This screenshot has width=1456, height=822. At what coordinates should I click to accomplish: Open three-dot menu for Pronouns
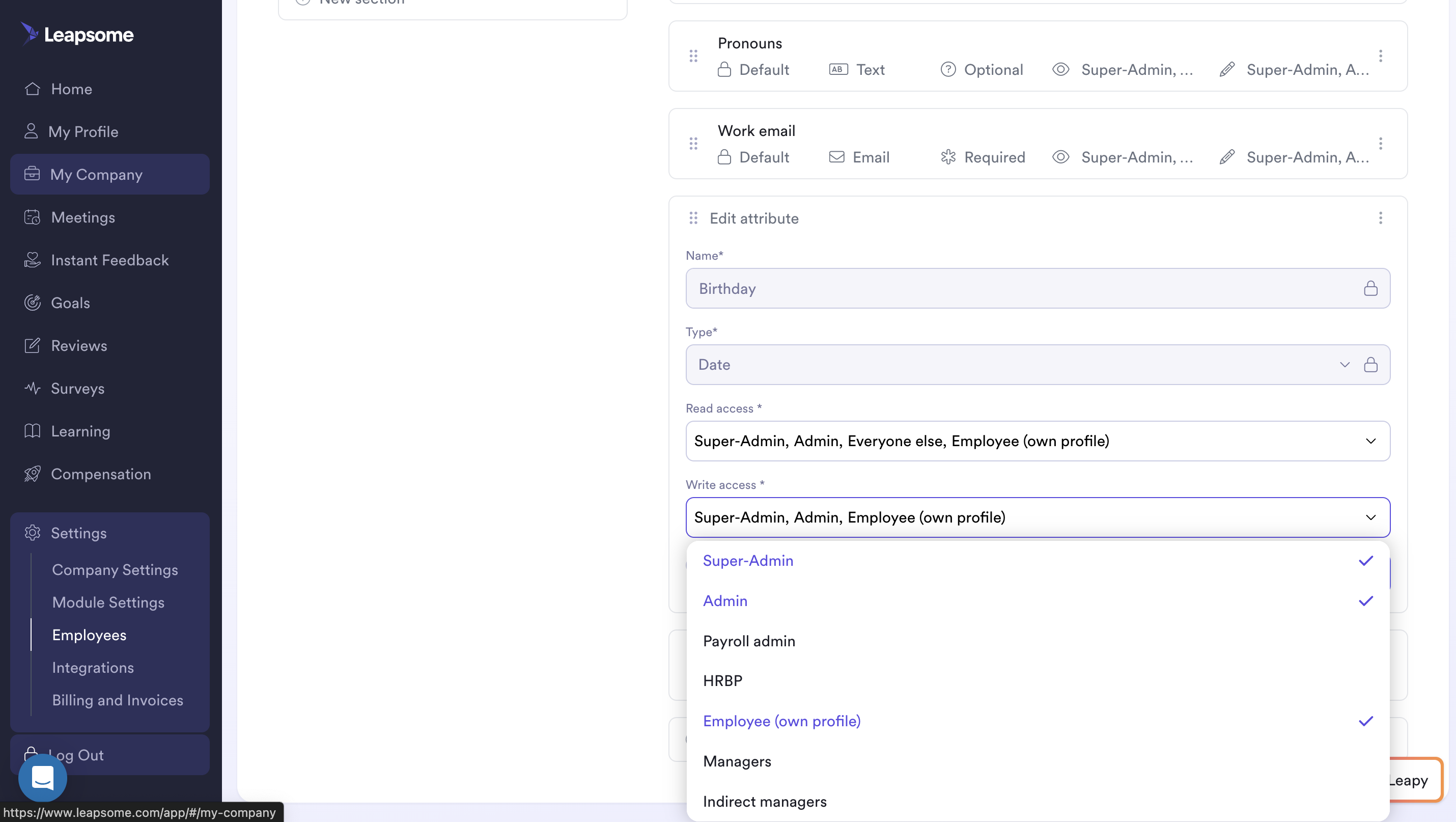click(1381, 56)
